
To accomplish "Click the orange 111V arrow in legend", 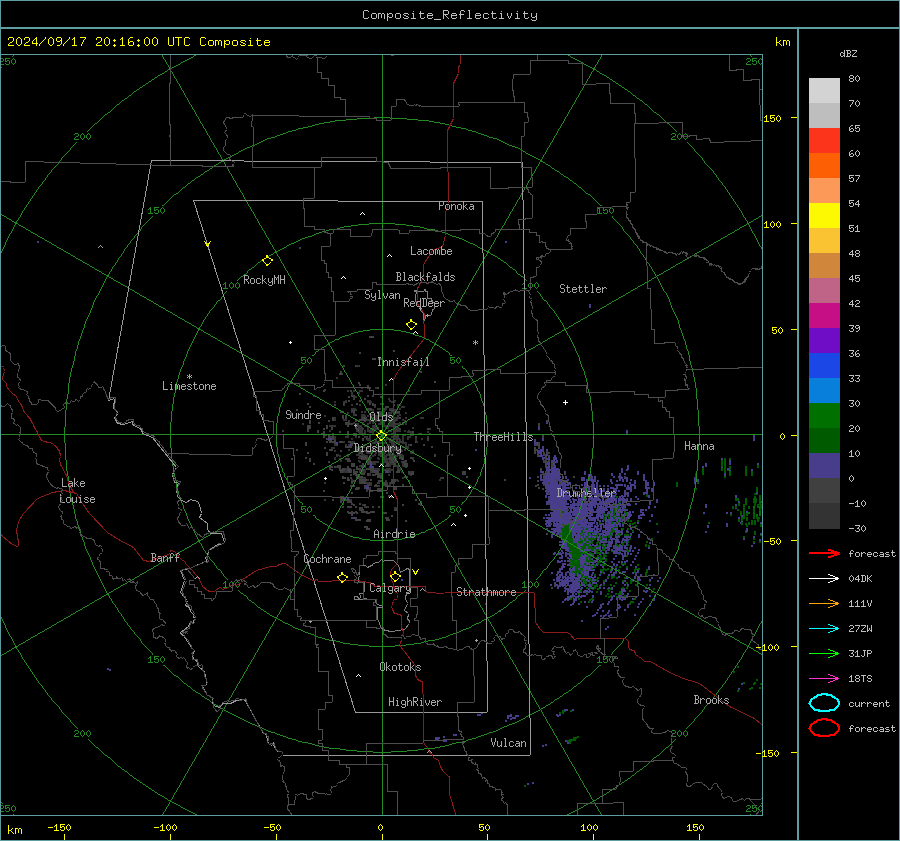I will click(824, 603).
